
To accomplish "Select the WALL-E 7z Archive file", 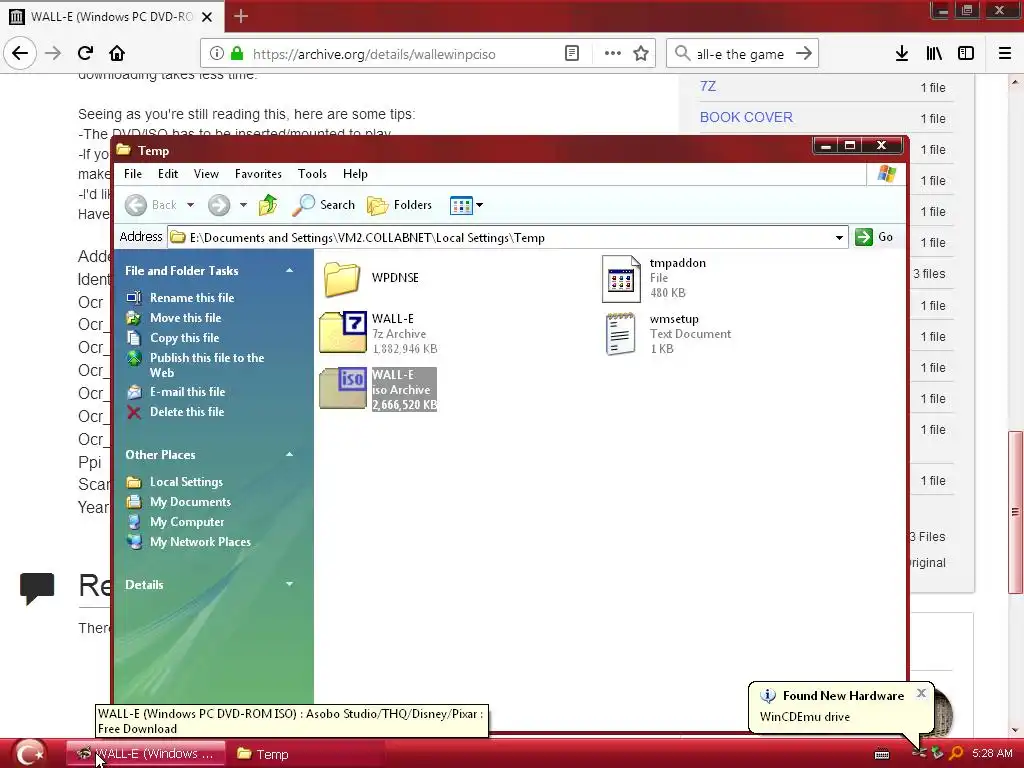I will point(379,334).
